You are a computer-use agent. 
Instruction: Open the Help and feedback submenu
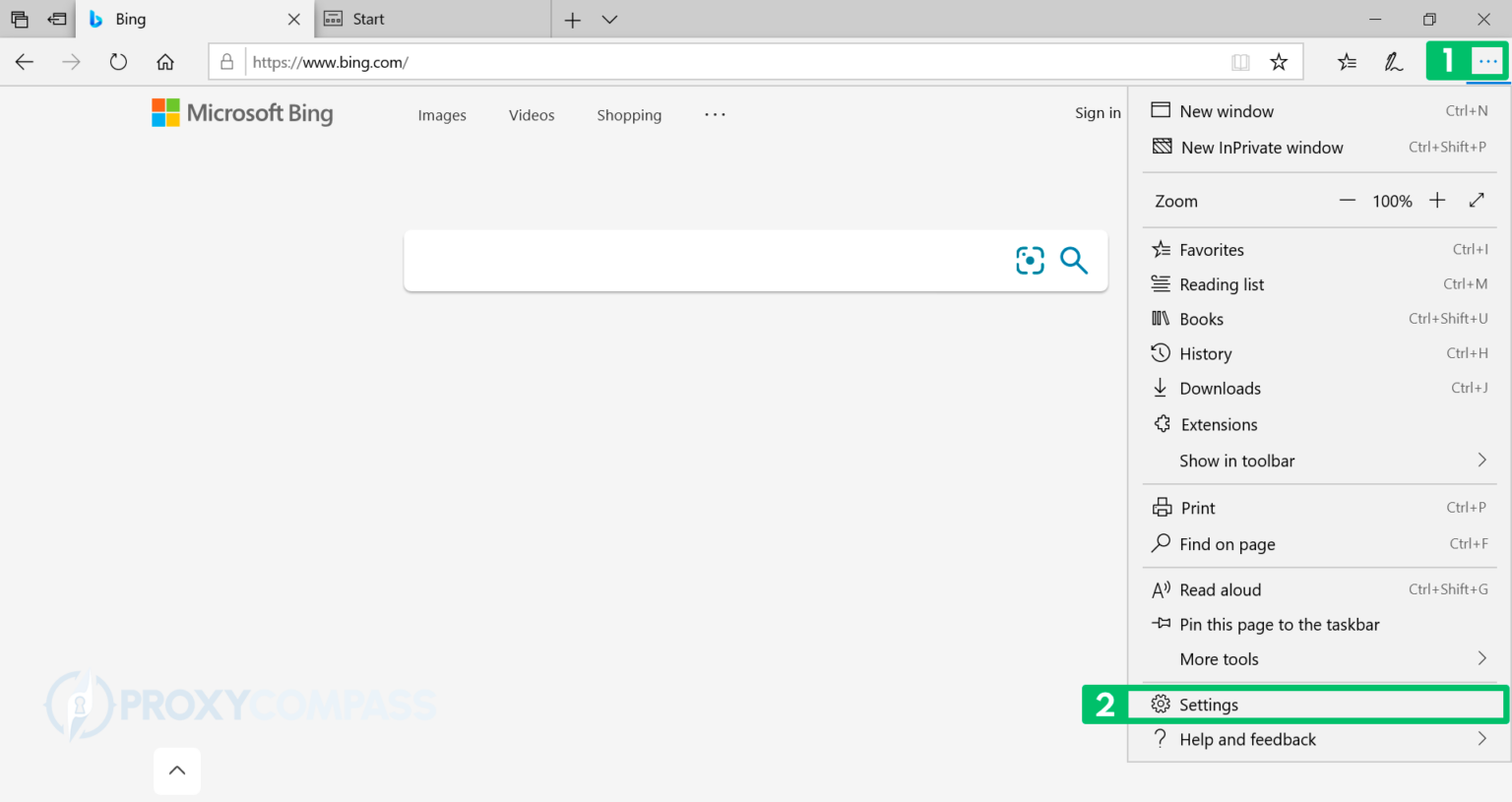pyautogui.click(x=1248, y=739)
